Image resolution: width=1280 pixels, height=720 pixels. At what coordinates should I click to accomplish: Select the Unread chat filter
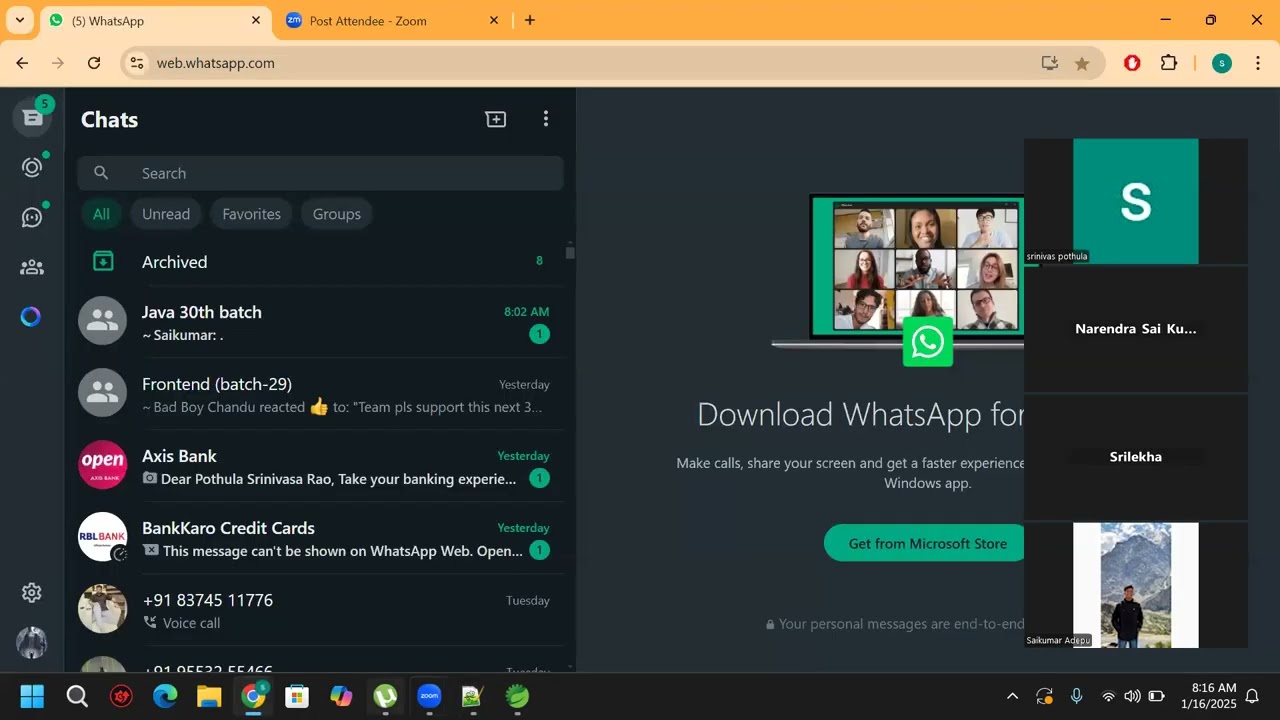point(166,214)
